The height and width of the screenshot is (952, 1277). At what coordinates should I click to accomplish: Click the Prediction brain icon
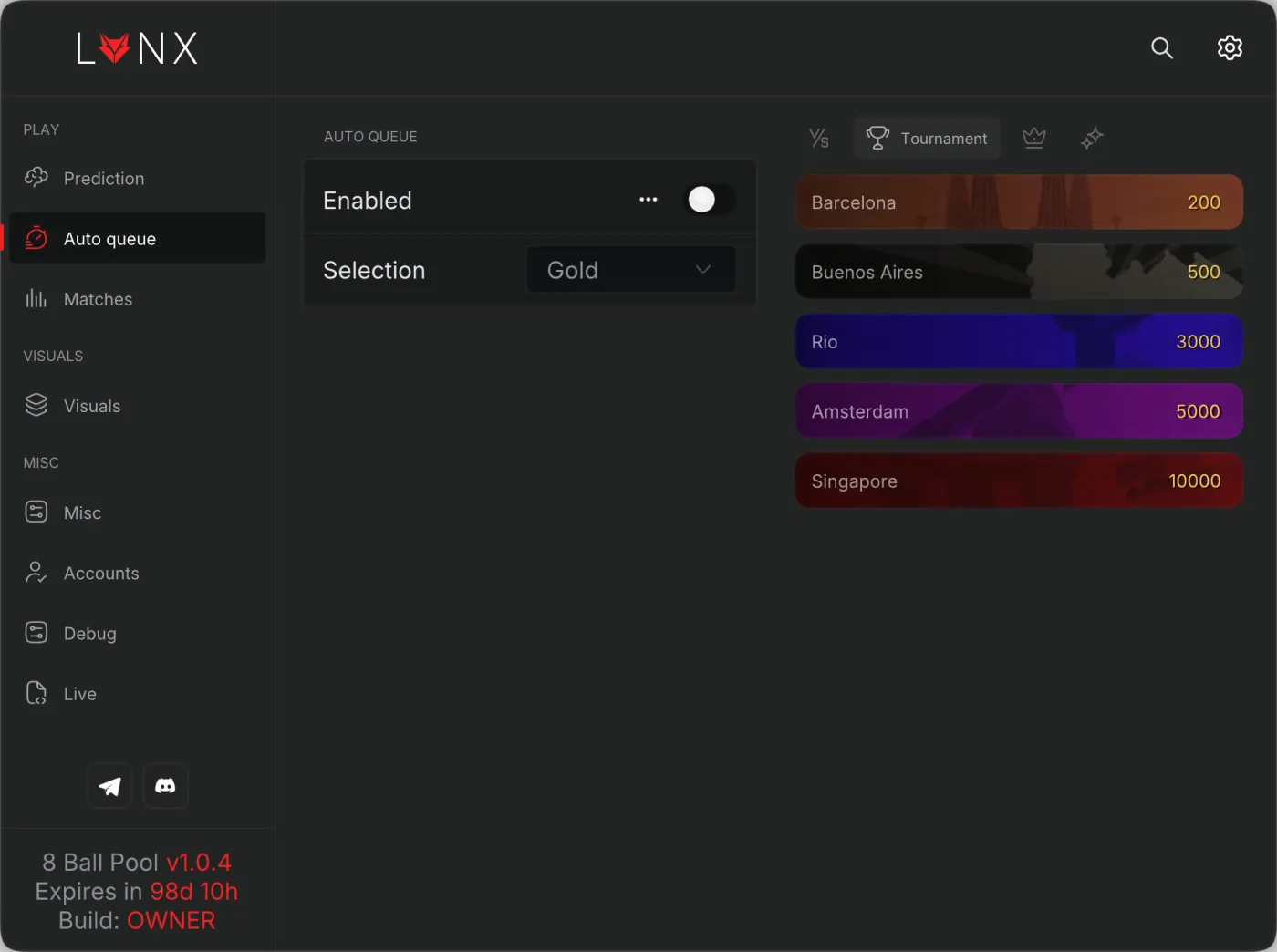coord(36,178)
